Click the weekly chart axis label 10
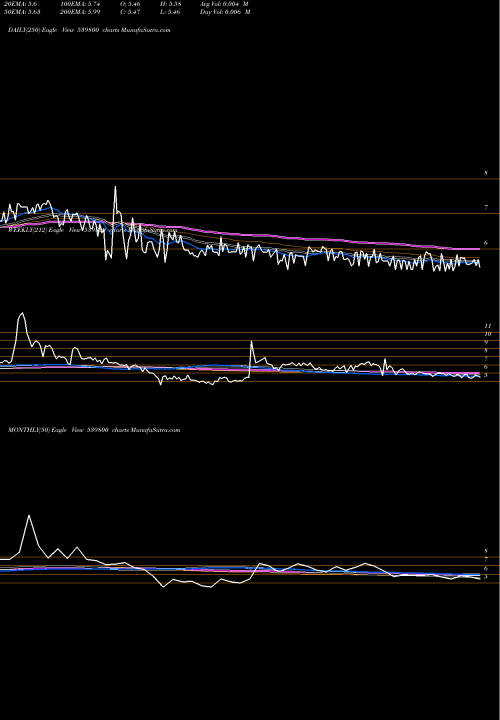 click(x=488, y=334)
